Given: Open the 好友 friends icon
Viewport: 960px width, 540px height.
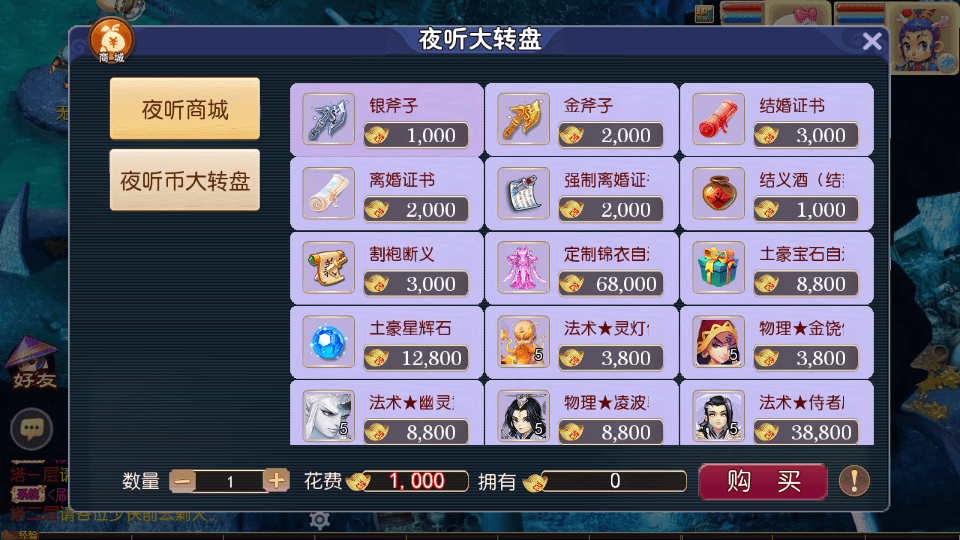Looking at the screenshot, I should pyautogui.click(x=34, y=362).
